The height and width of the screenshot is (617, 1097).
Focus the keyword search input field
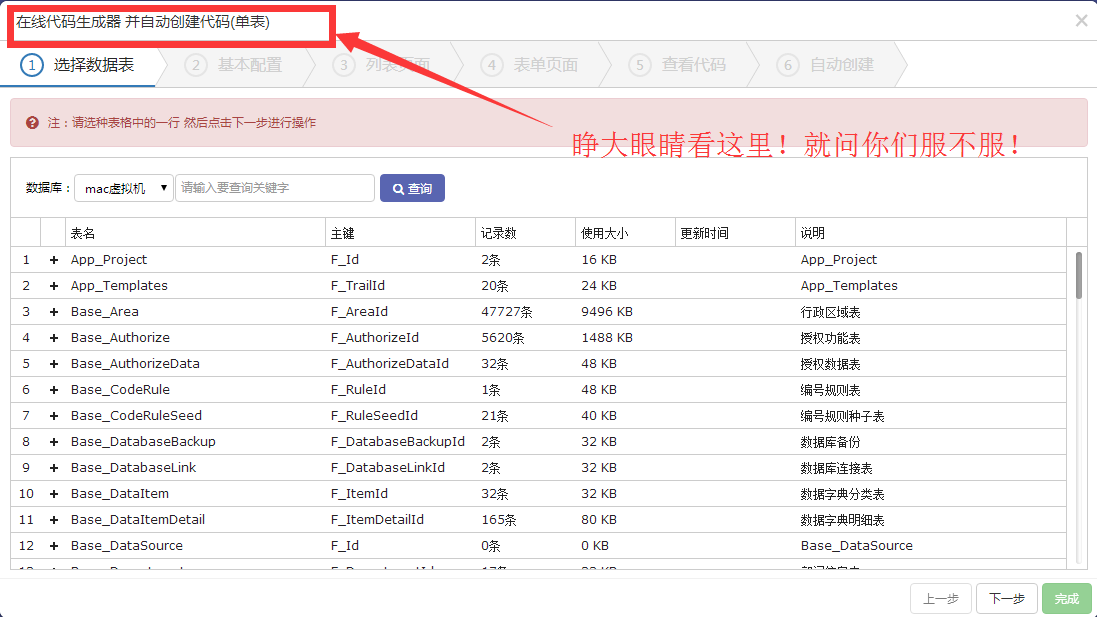tap(275, 188)
